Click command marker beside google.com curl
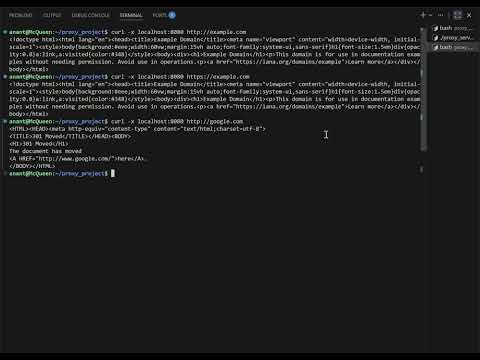Image resolution: width=480 pixels, height=360 pixels. (x=5, y=121)
